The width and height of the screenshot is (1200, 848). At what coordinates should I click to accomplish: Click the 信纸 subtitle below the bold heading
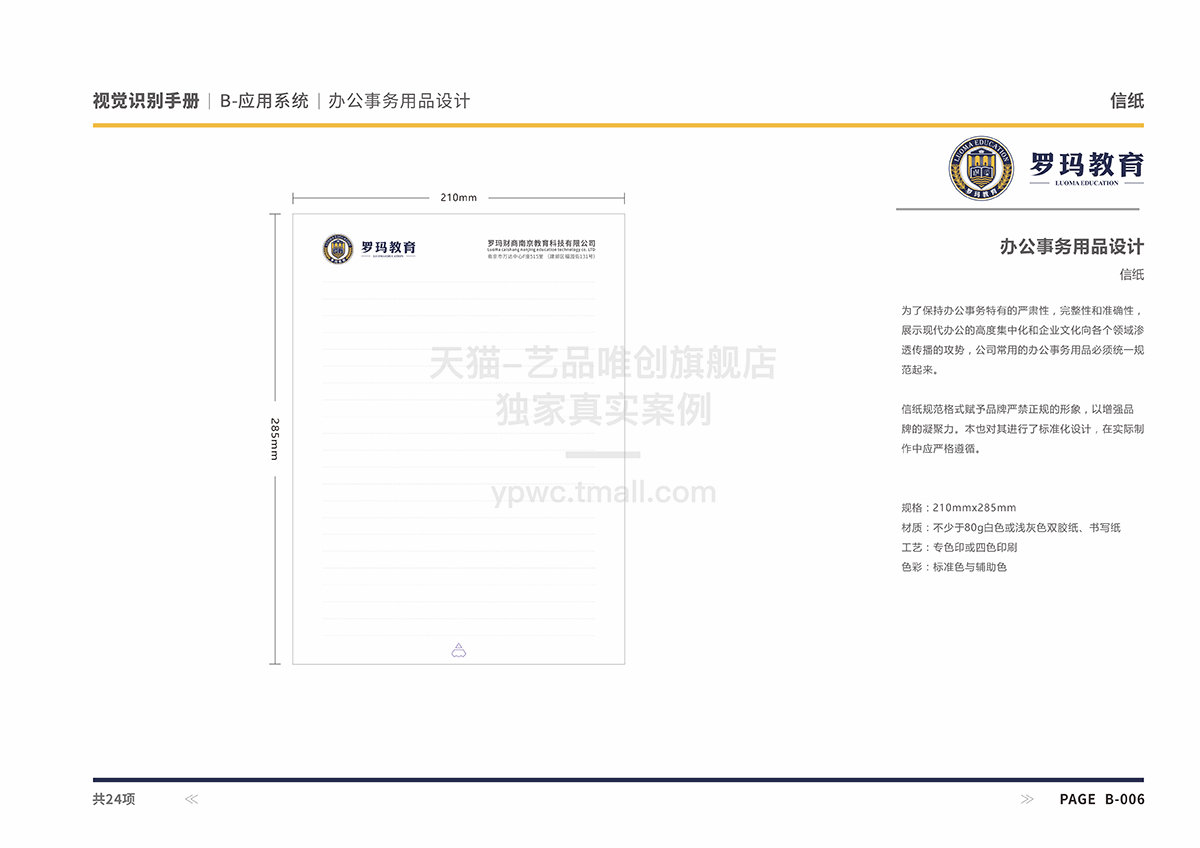click(x=1132, y=274)
